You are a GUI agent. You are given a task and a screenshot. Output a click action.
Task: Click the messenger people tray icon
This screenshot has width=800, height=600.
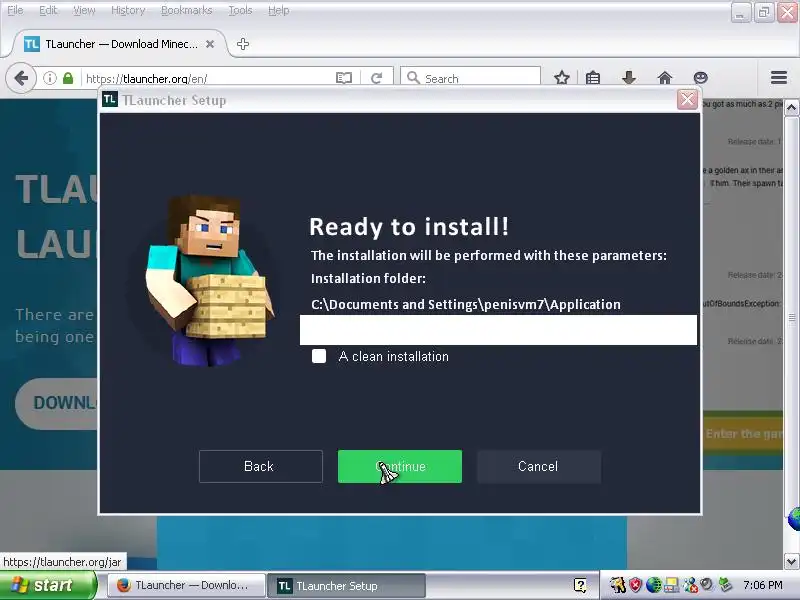tap(690, 585)
